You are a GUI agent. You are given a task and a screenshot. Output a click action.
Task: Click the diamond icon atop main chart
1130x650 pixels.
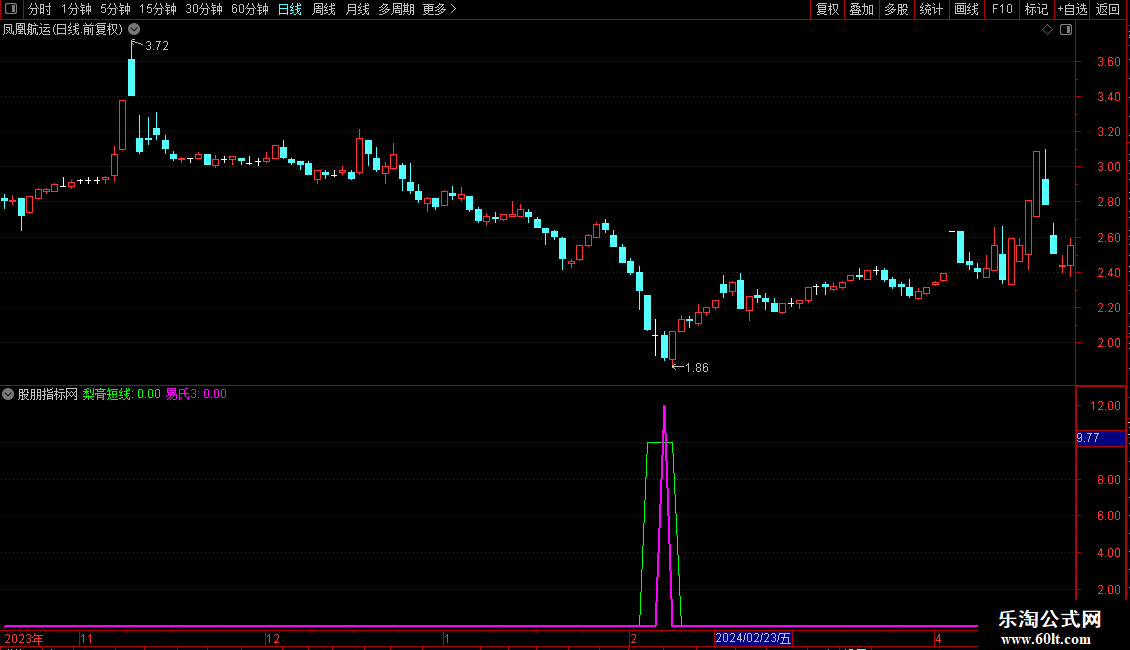coord(1048,30)
